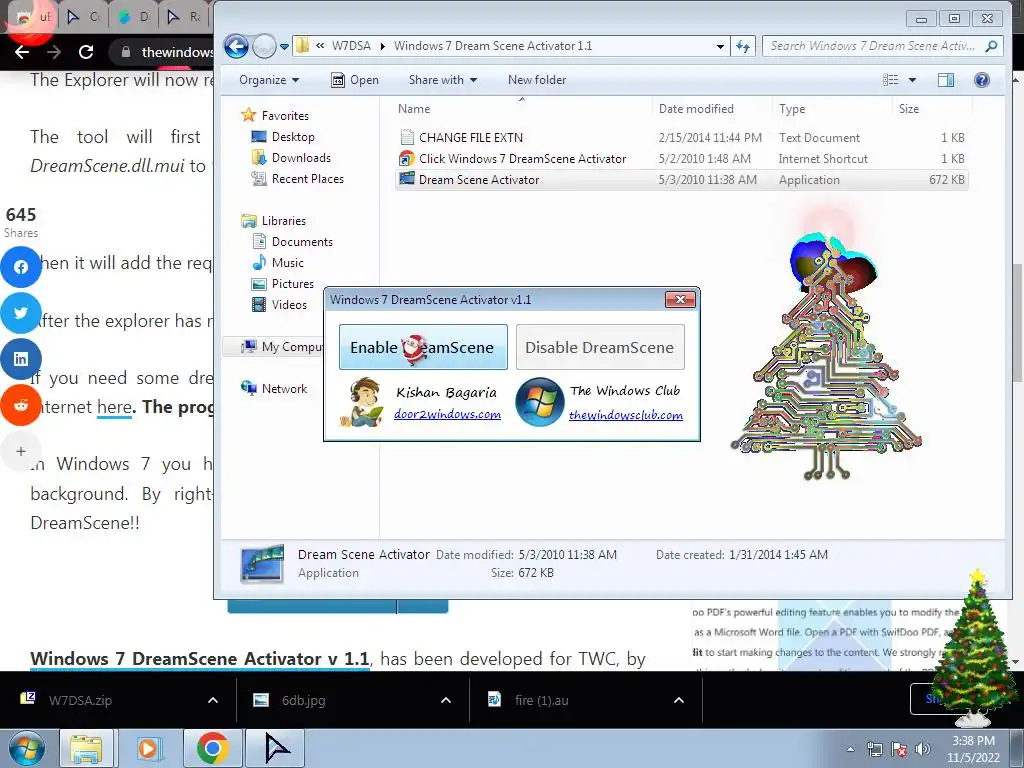
Task: Open the Organize menu
Action: (268, 80)
